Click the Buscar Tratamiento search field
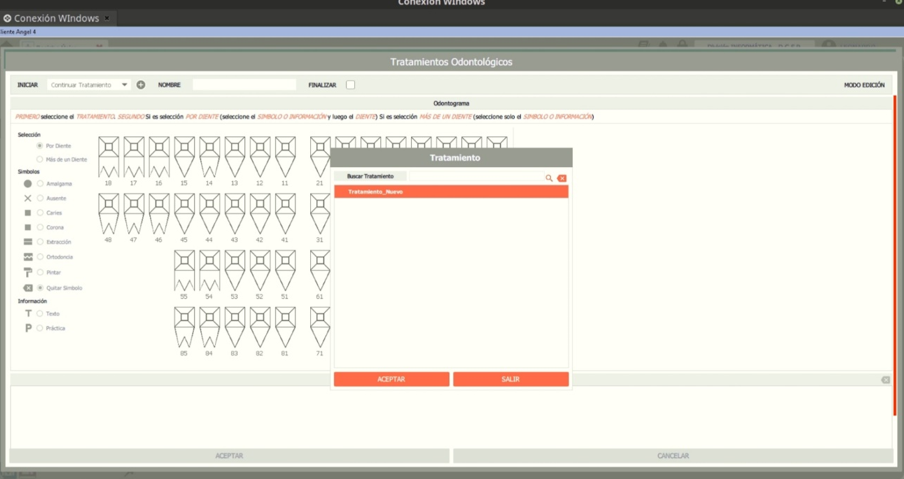904x479 pixels. click(476, 177)
